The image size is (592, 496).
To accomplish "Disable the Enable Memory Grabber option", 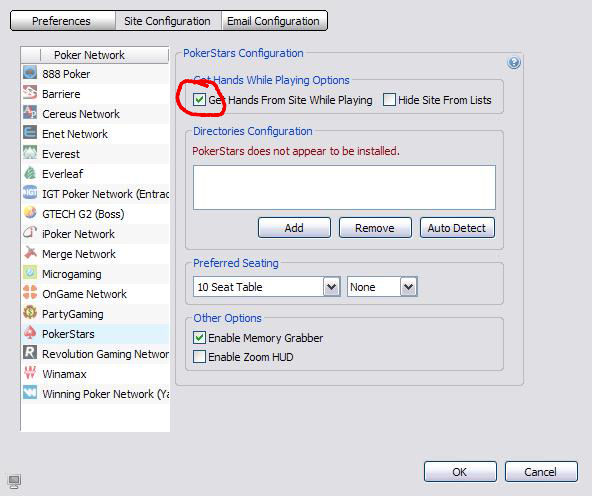I will click(199, 337).
